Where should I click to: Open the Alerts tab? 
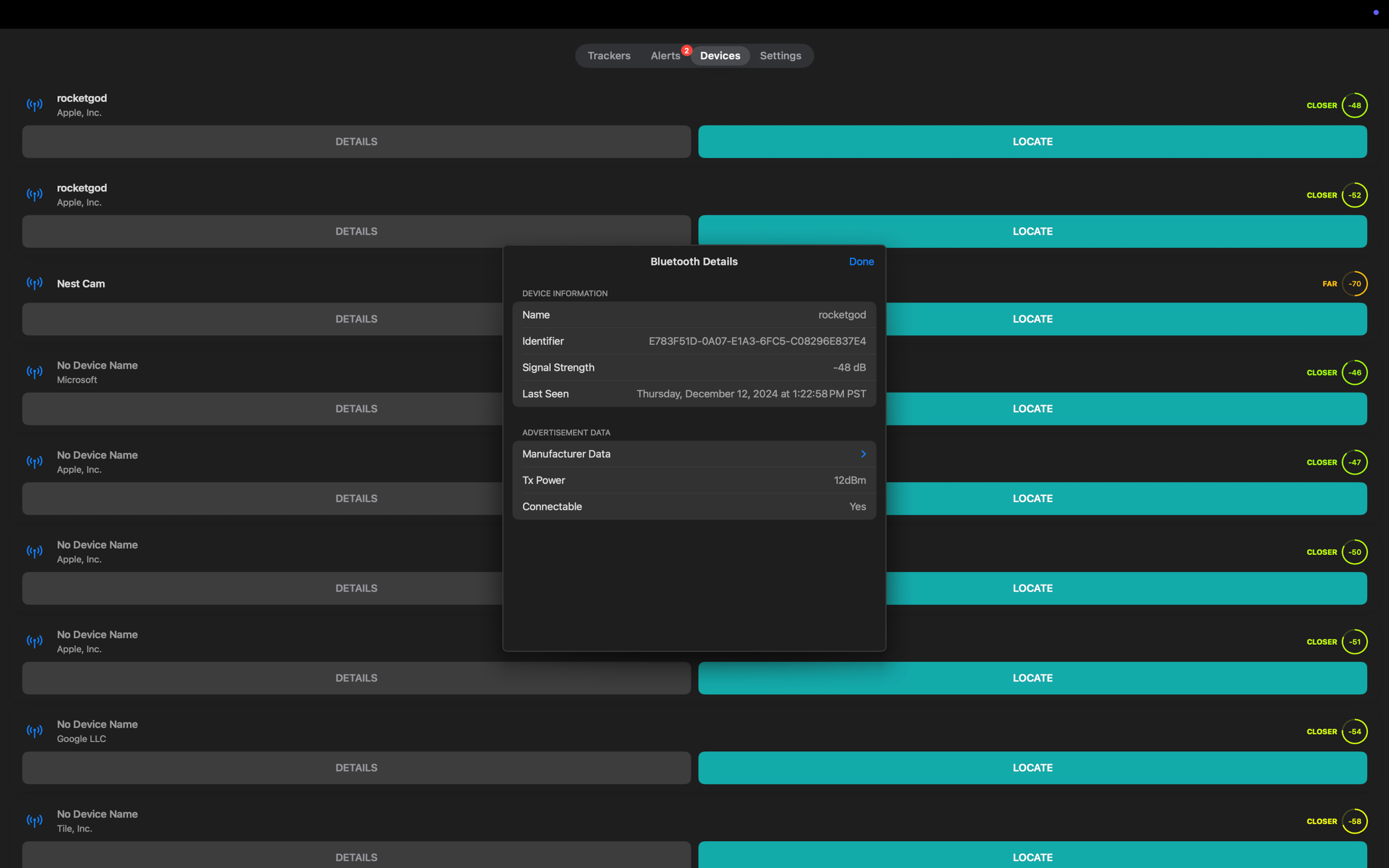(665, 55)
